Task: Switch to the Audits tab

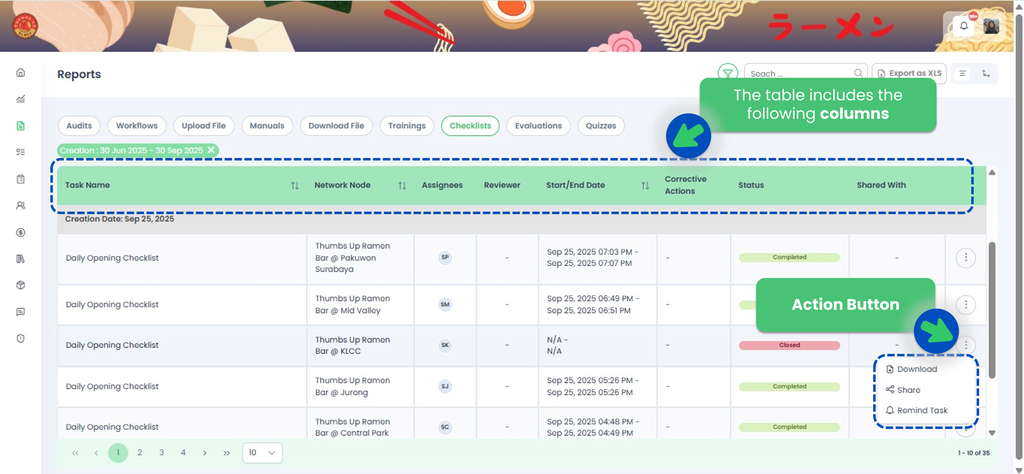Action: pos(79,126)
